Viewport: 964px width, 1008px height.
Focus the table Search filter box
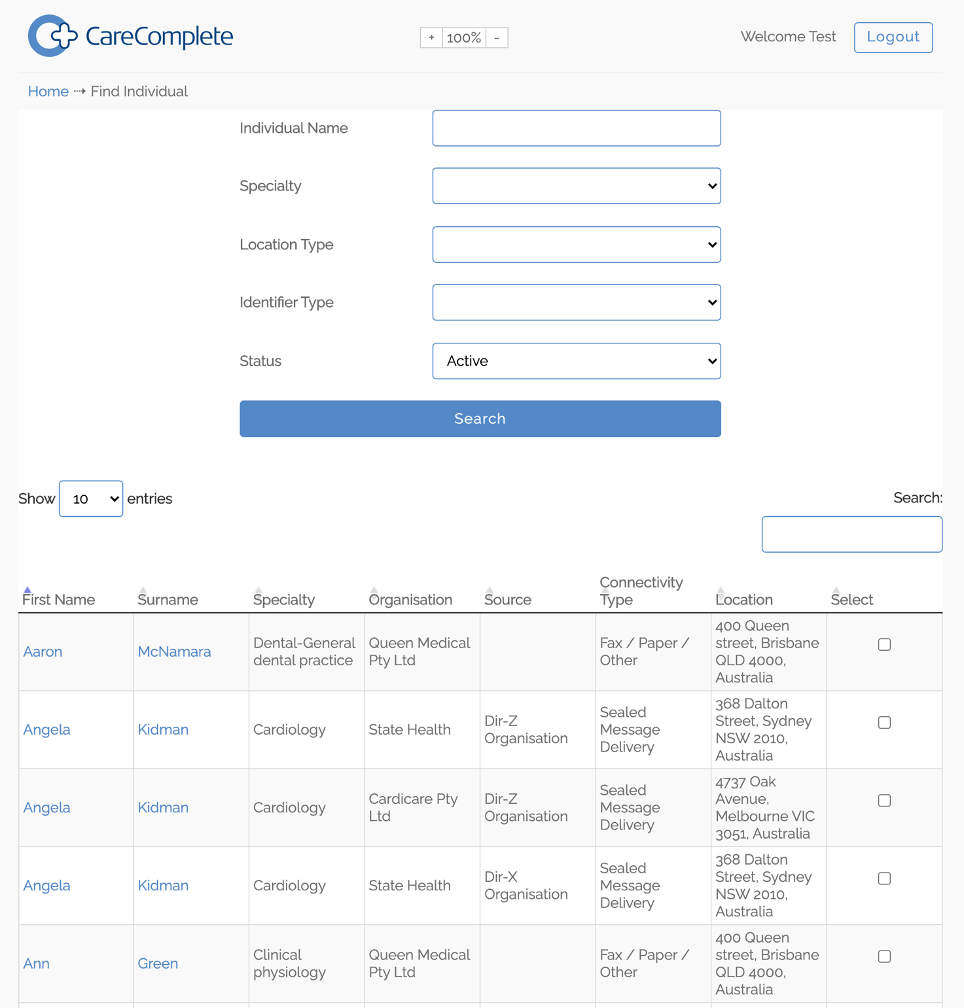tap(852, 534)
